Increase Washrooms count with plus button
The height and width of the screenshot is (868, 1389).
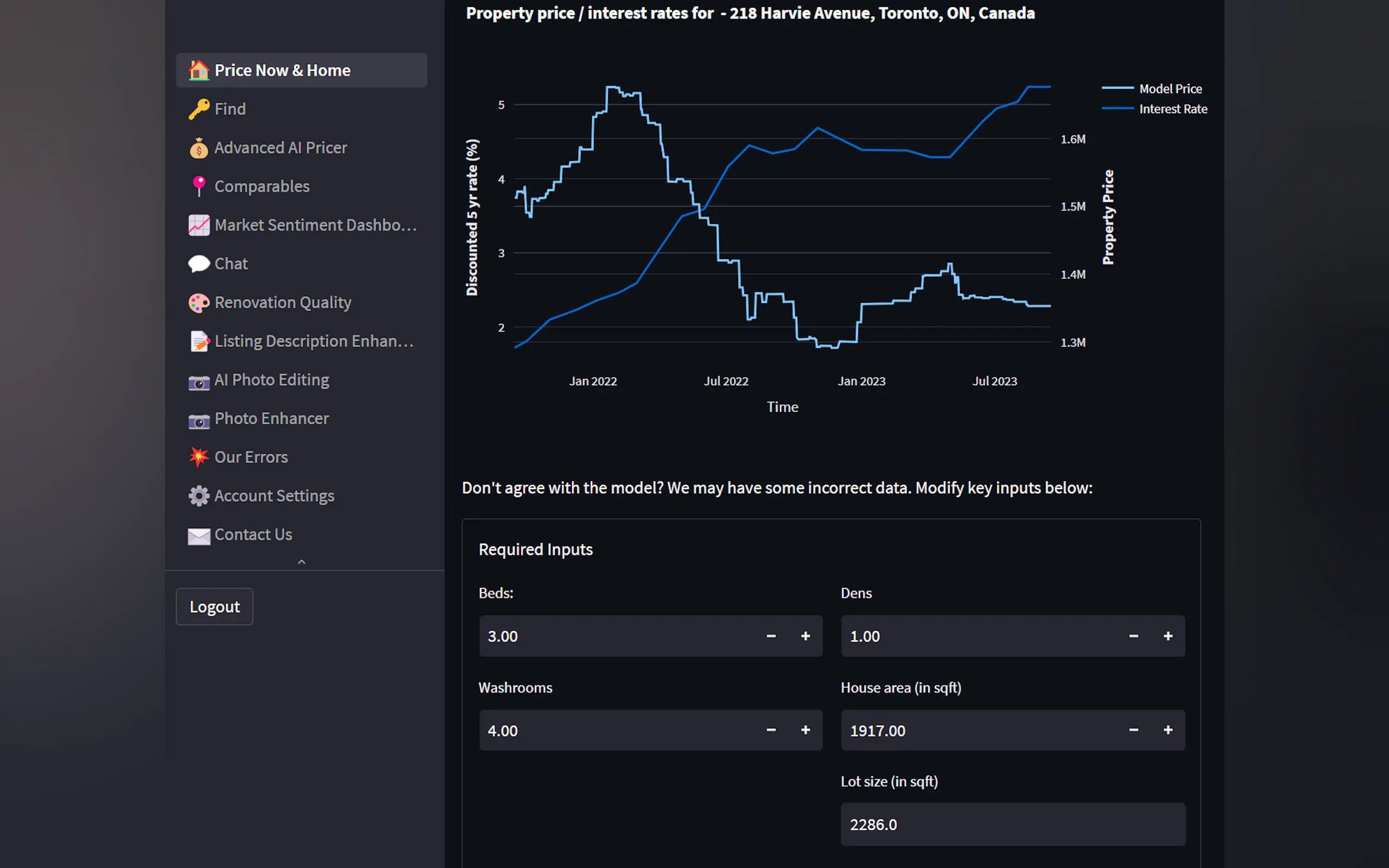point(805,730)
